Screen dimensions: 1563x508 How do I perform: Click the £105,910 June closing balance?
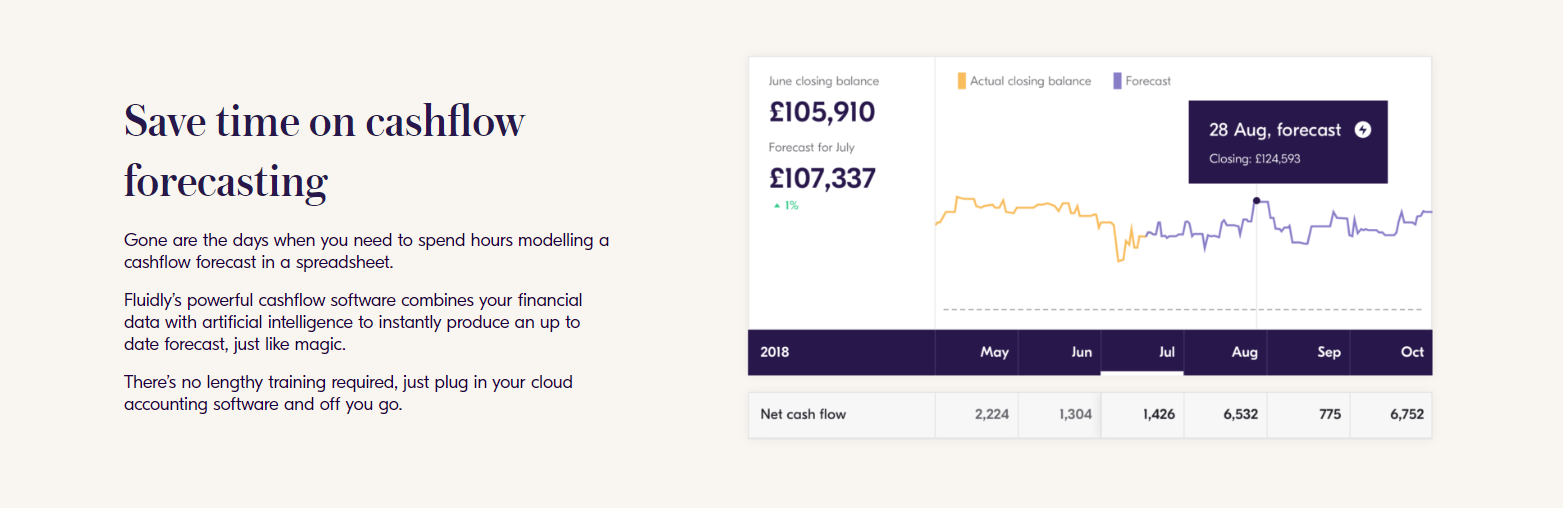pyautogui.click(x=822, y=112)
